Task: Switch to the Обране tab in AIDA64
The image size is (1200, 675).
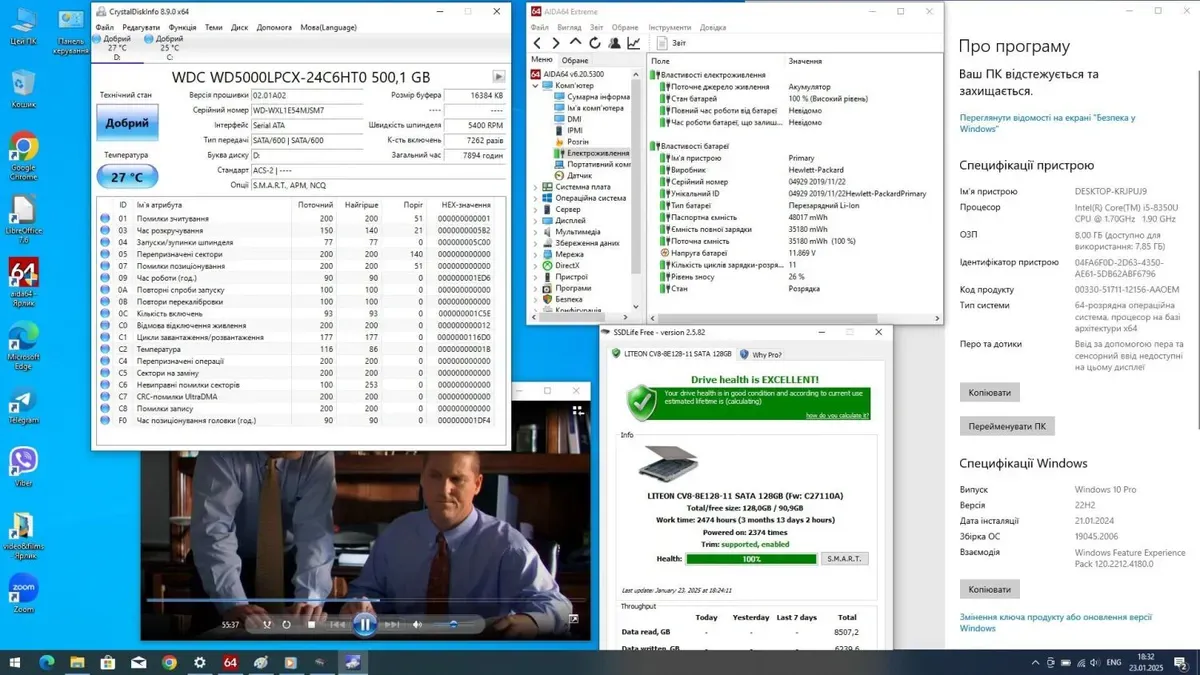Action: tap(575, 60)
